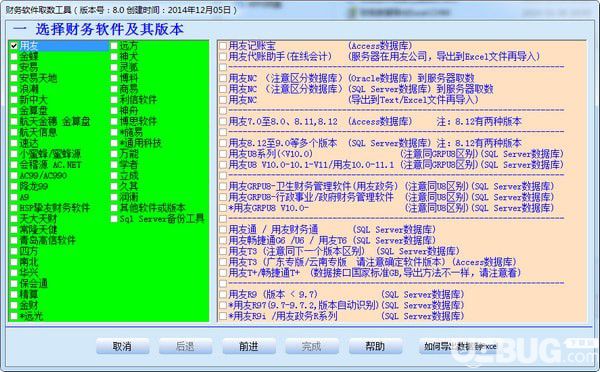Tick the 南北 checkbox

click(14, 262)
